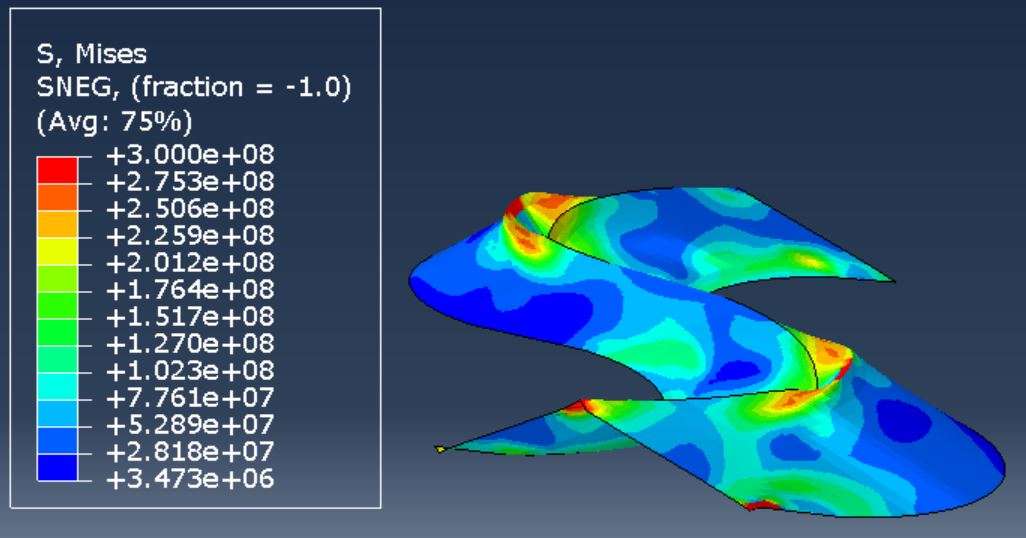Select the +2.506e+08 legend value
Viewport: 1026px width, 538px height.
pos(190,209)
